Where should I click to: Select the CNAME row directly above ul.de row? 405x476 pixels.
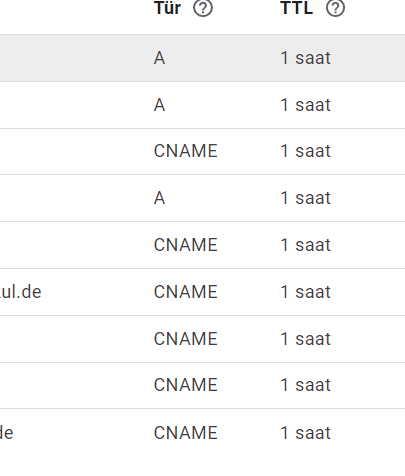pyautogui.click(x=202, y=245)
